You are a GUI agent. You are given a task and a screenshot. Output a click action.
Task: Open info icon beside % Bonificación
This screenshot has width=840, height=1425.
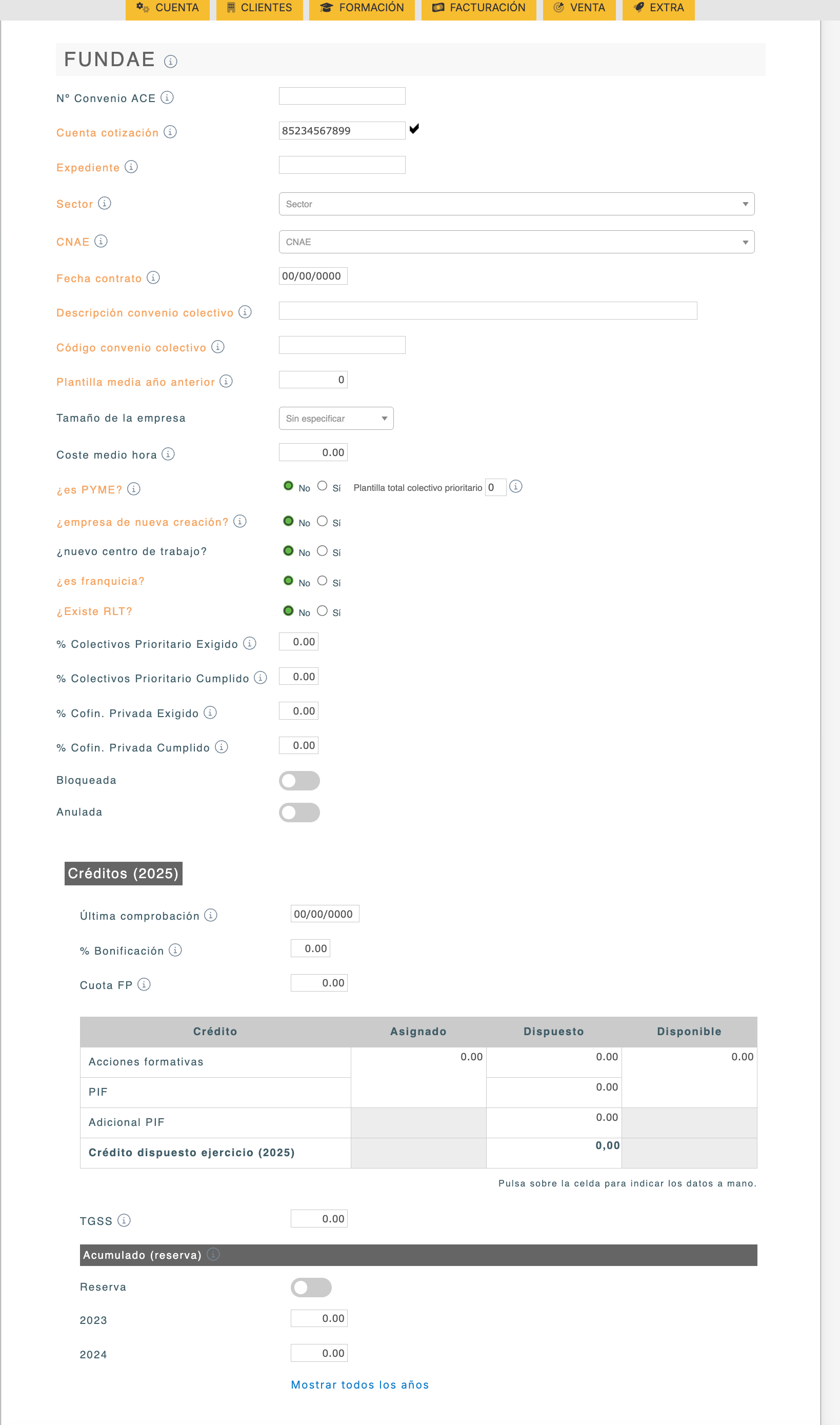click(175, 949)
